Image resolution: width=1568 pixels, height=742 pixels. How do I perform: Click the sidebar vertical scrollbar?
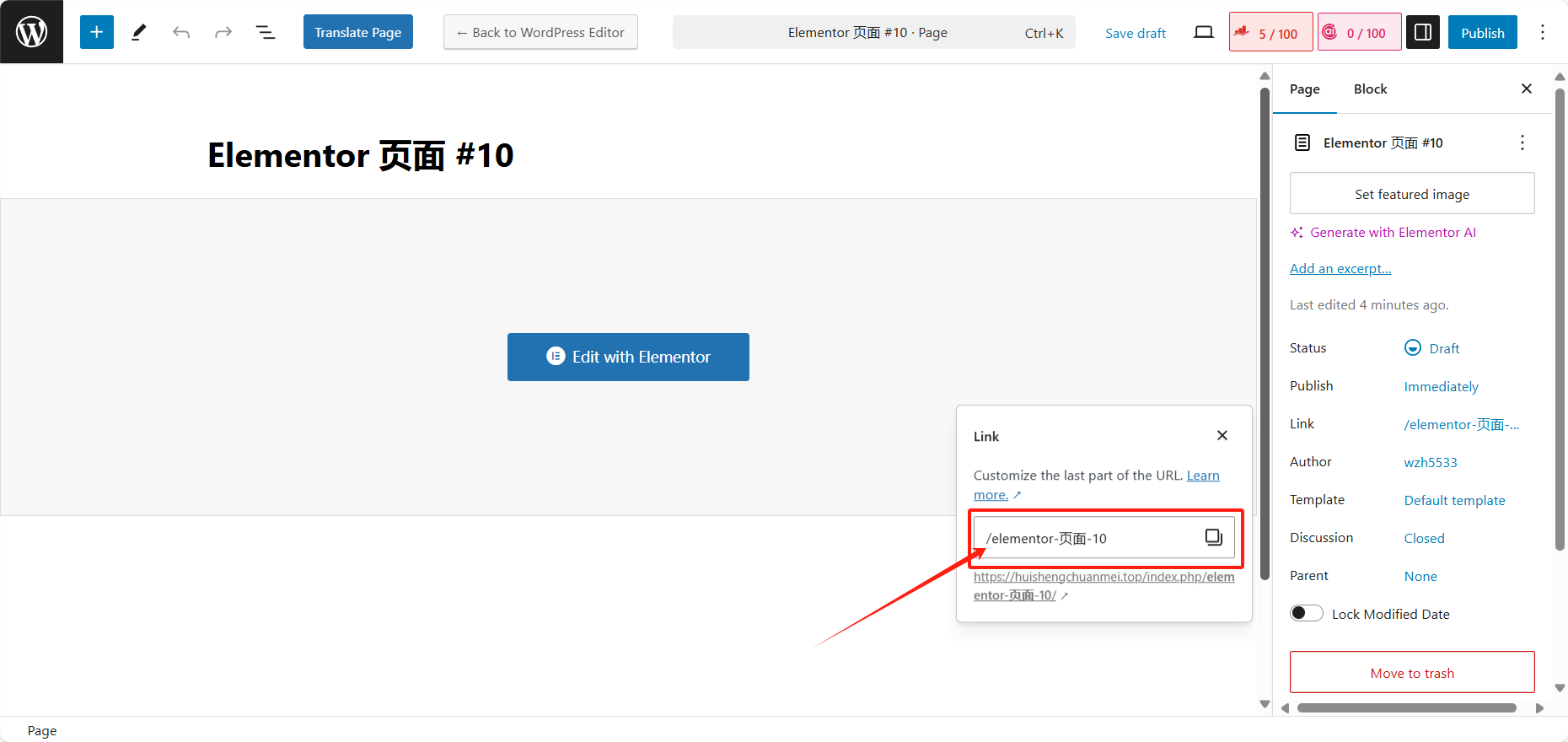1560,319
